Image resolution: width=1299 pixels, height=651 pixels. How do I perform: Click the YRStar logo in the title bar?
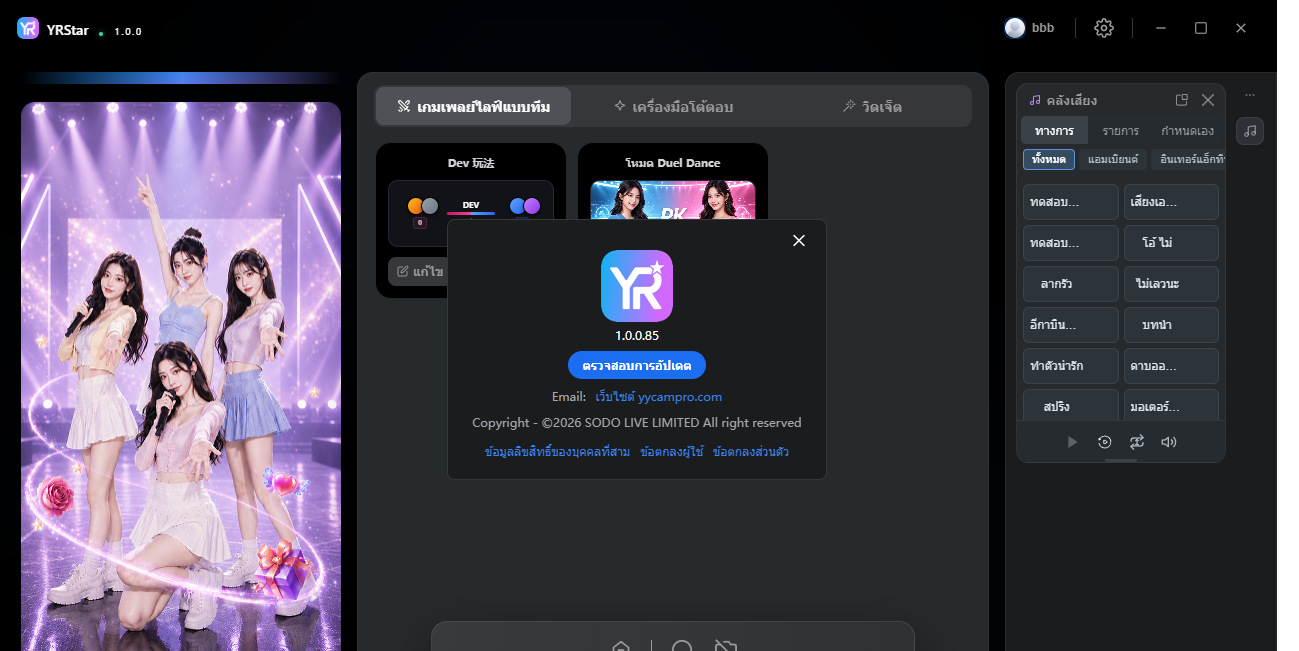28,28
